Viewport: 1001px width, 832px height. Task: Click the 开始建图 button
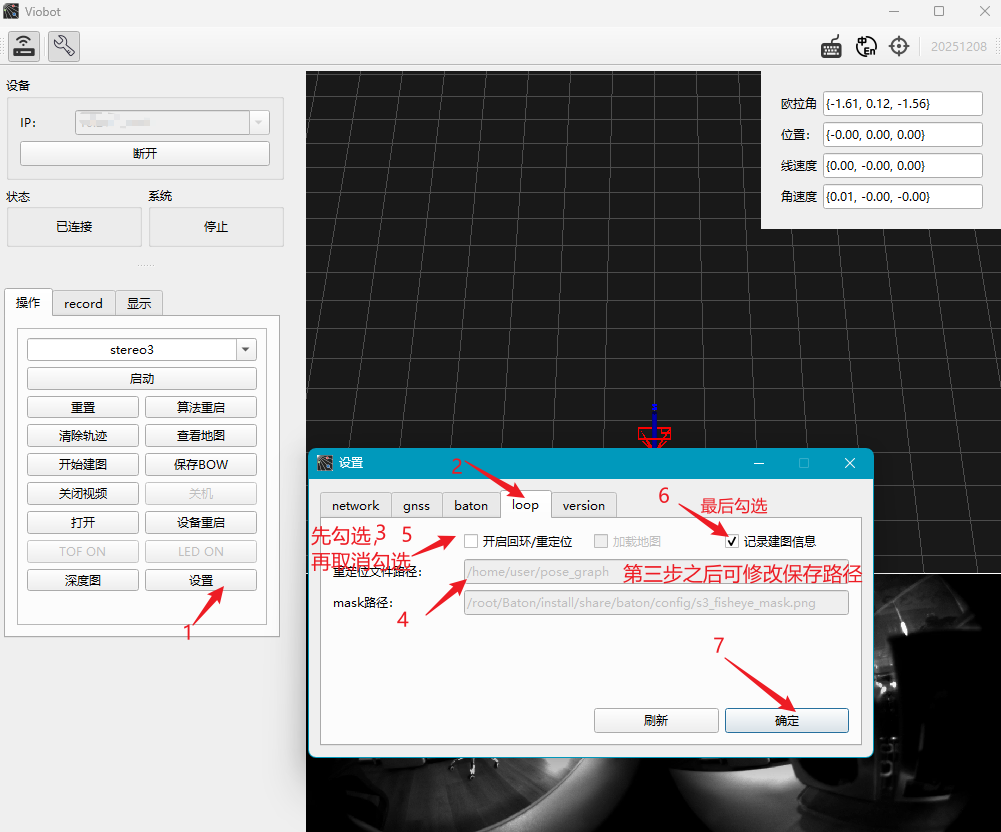pyautogui.click(x=83, y=465)
